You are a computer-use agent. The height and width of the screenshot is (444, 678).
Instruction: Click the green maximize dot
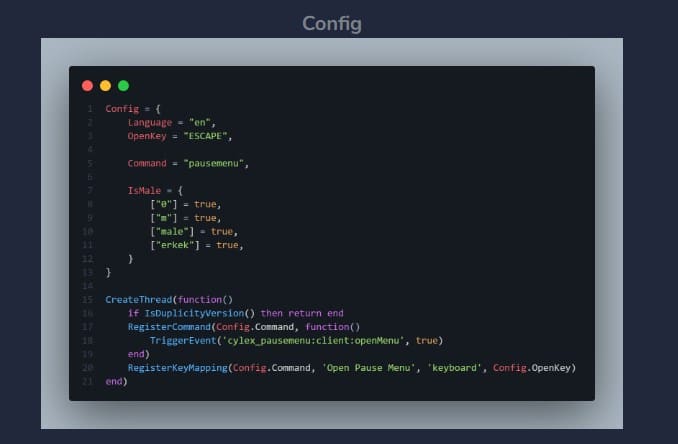click(x=124, y=86)
